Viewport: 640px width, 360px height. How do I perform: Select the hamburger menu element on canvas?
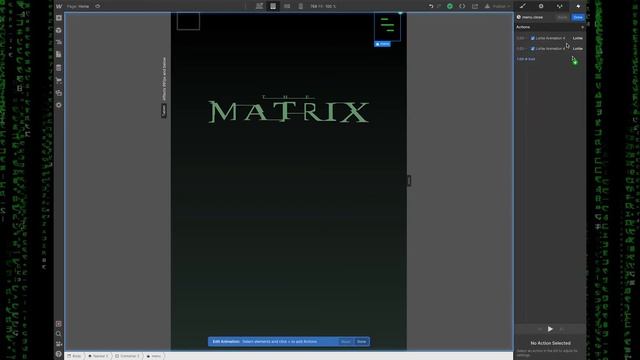(387, 26)
